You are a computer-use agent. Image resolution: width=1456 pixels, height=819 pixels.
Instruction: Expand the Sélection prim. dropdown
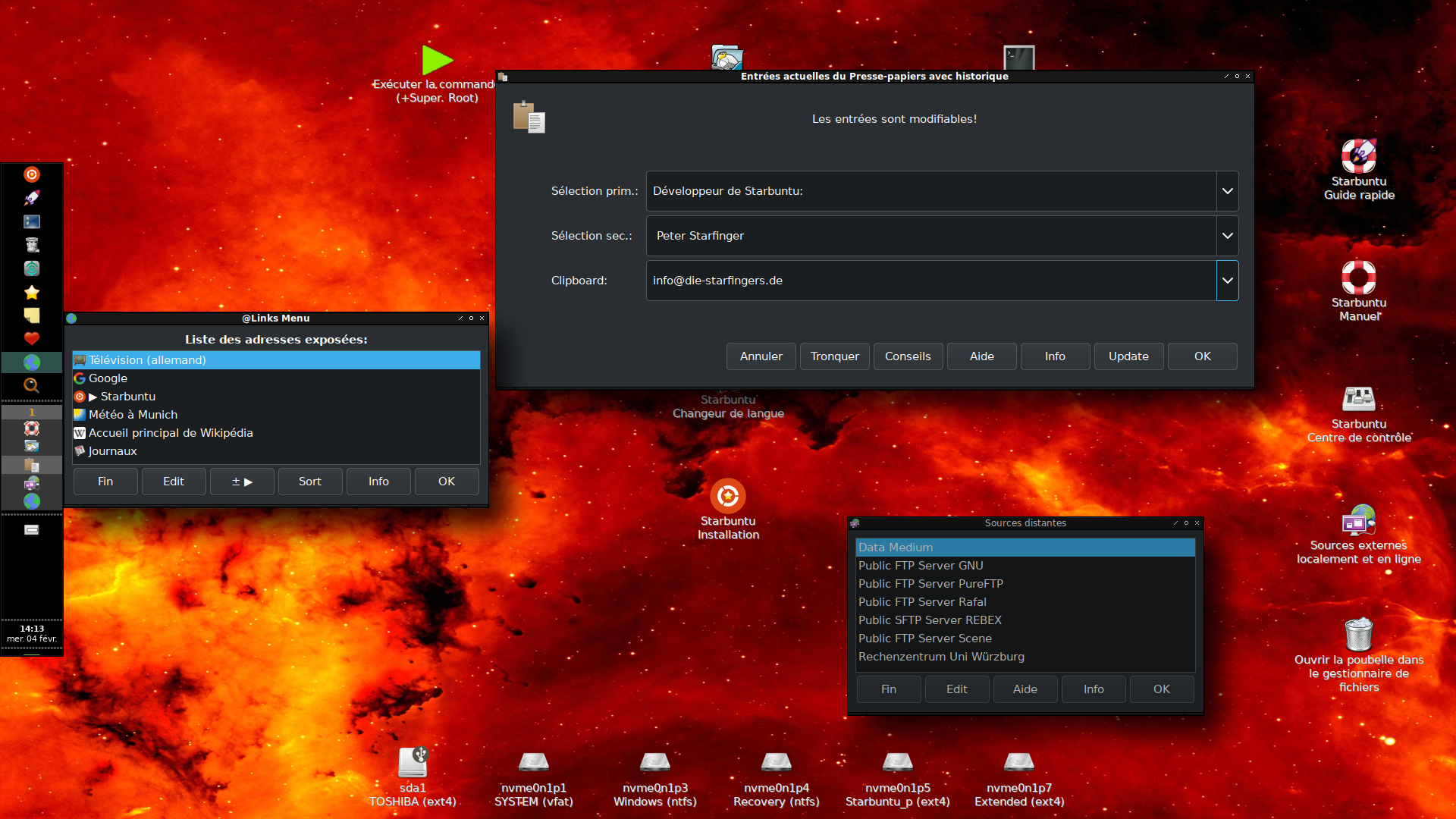(x=1227, y=191)
